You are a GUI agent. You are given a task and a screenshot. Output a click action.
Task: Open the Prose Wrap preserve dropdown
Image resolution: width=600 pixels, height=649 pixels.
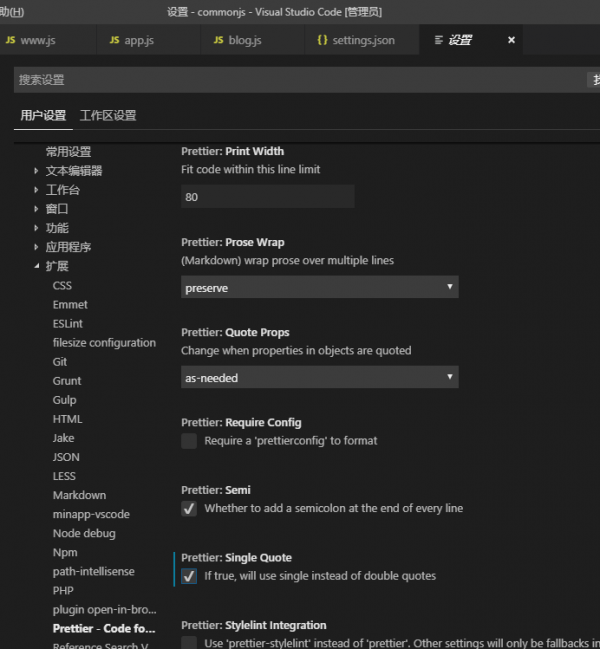coord(319,287)
